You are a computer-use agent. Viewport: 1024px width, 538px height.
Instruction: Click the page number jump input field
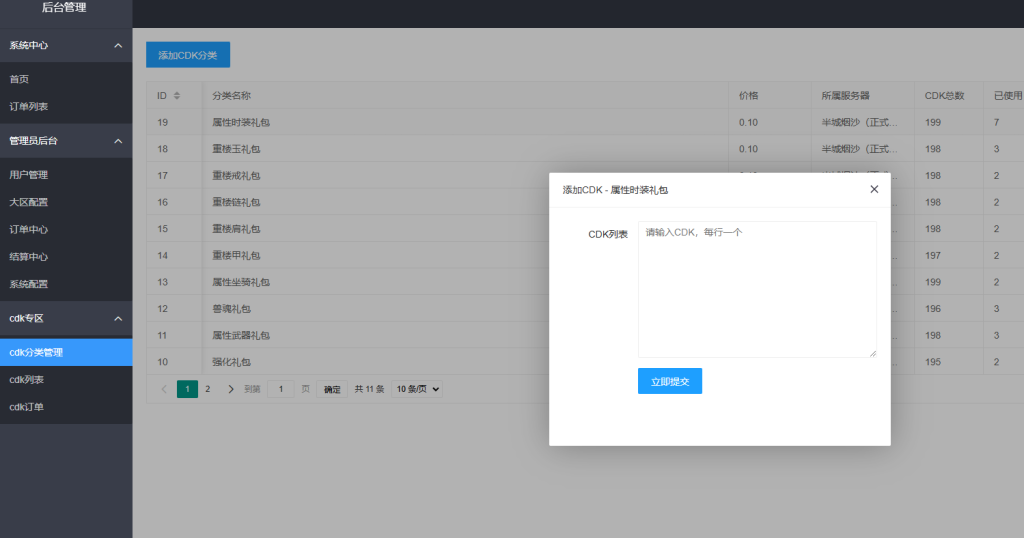pyautogui.click(x=281, y=389)
